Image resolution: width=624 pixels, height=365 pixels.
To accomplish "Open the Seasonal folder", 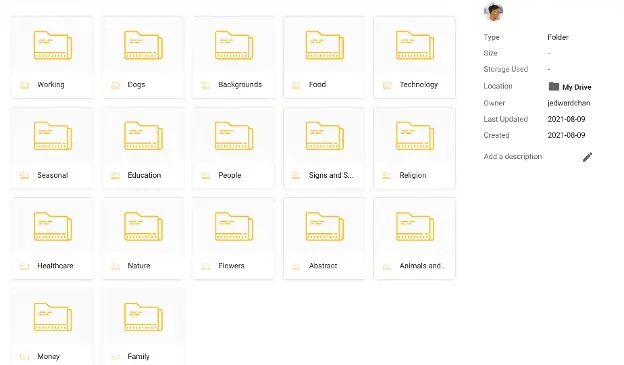I will point(53,148).
